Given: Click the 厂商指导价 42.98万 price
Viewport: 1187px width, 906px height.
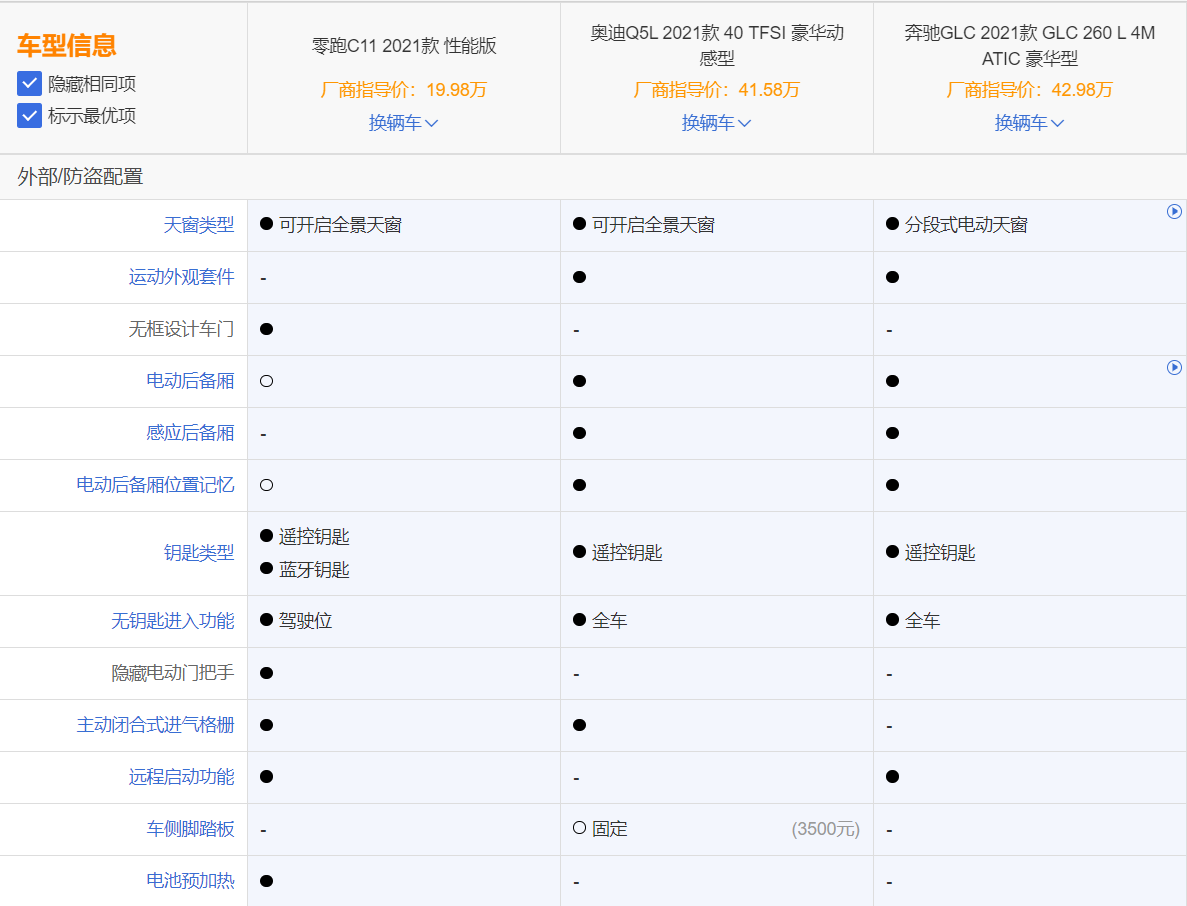Looking at the screenshot, I should [x=1030, y=90].
